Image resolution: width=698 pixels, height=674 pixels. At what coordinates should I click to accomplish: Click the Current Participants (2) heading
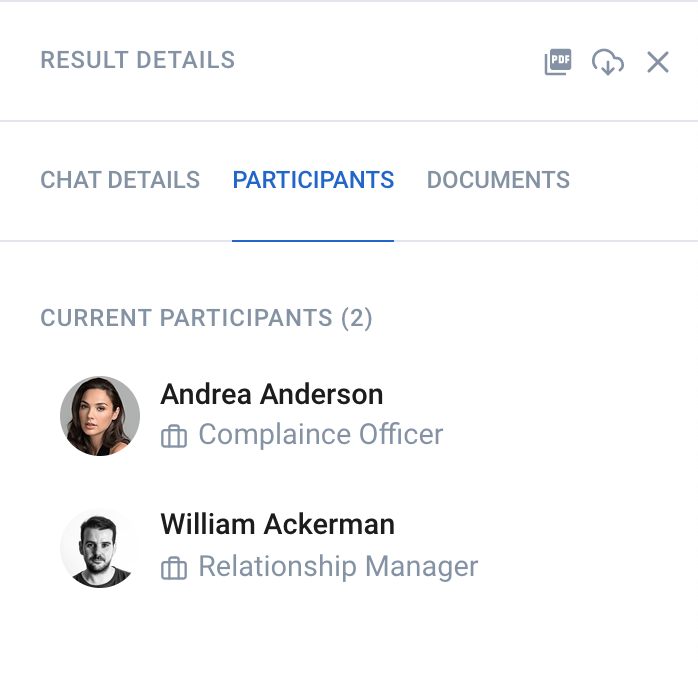pyautogui.click(x=206, y=318)
